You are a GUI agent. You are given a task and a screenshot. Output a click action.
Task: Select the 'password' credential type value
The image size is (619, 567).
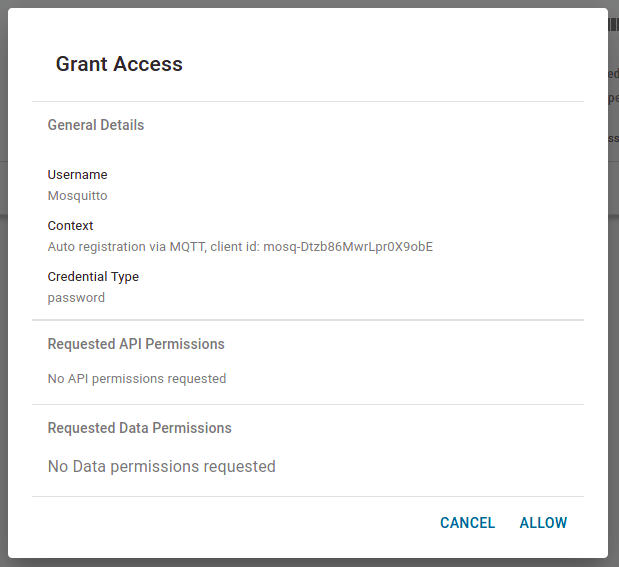[76, 298]
